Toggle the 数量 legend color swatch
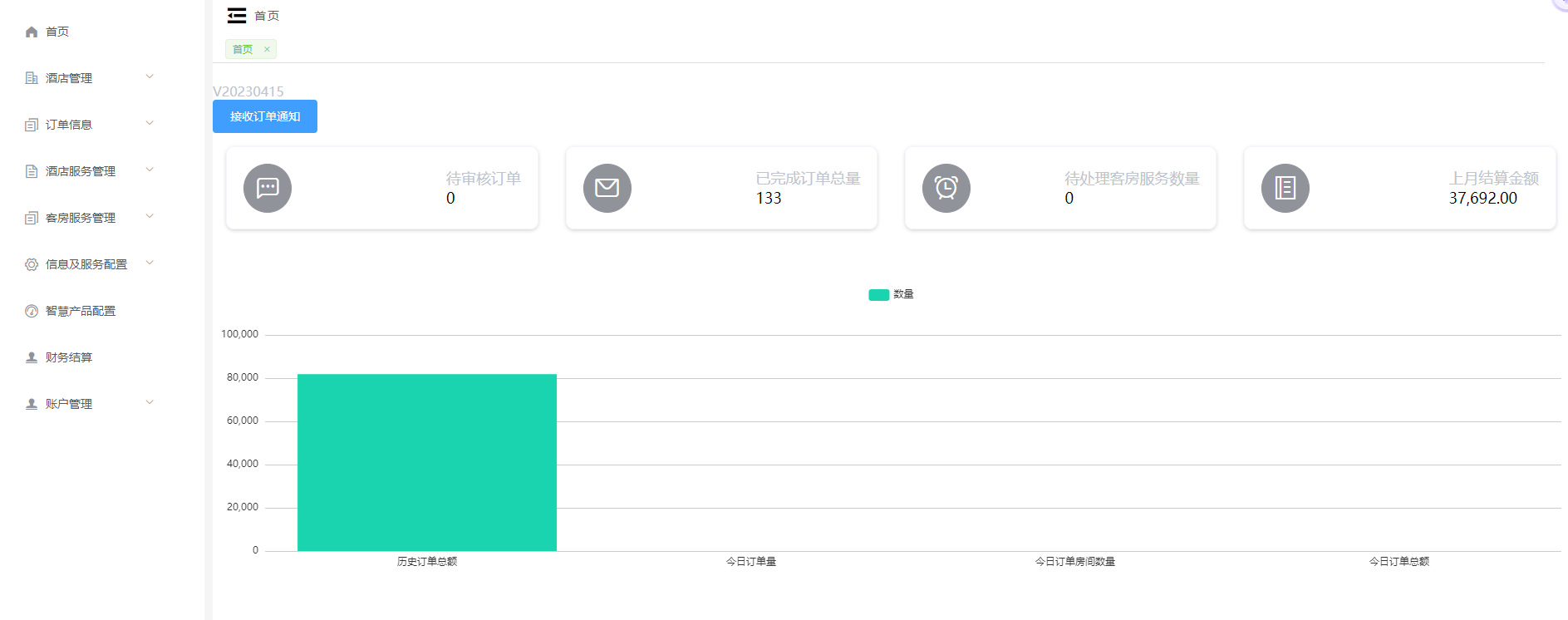 tap(879, 294)
